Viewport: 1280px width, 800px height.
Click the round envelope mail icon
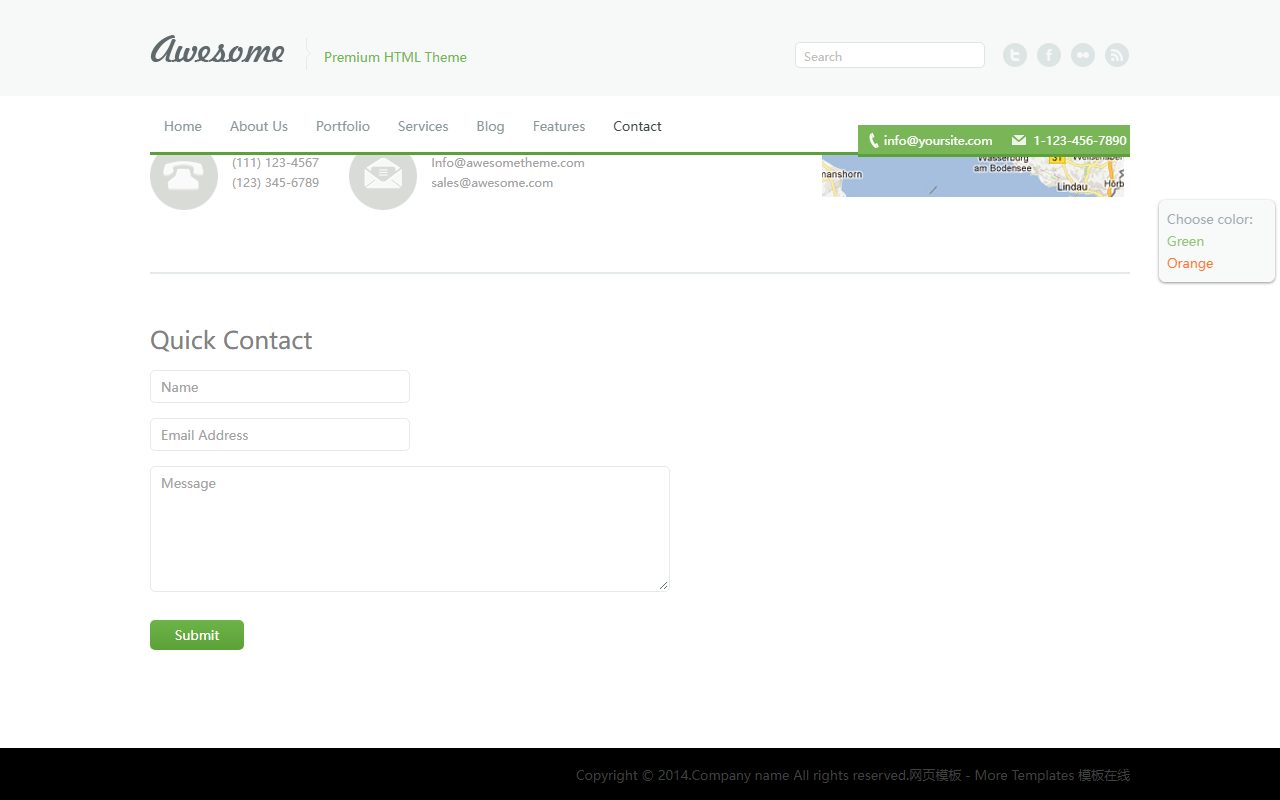click(383, 181)
